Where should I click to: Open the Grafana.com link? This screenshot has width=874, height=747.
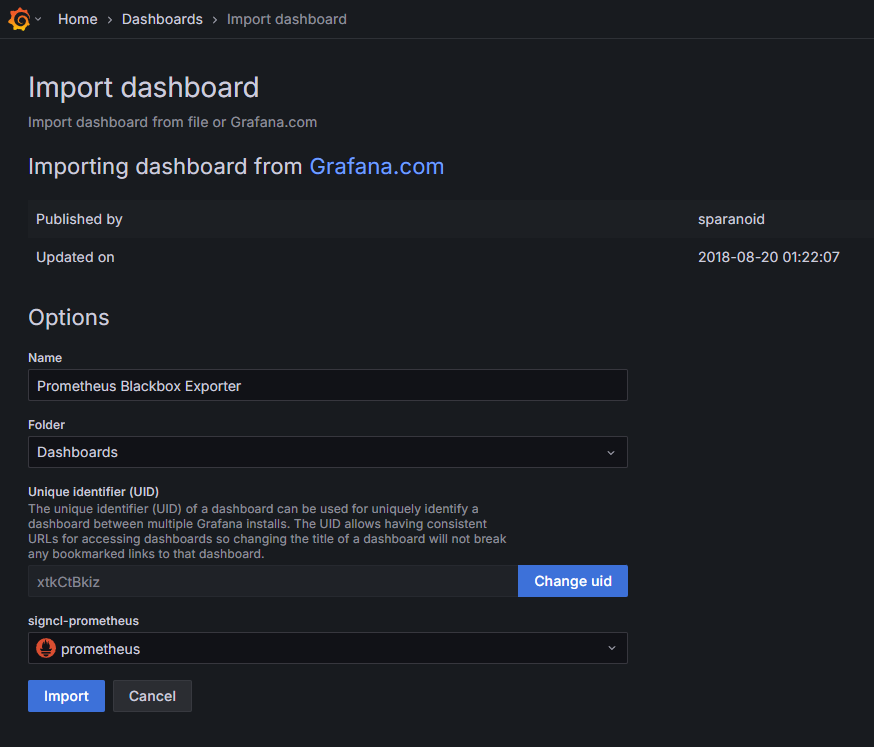click(x=377, y=166)
